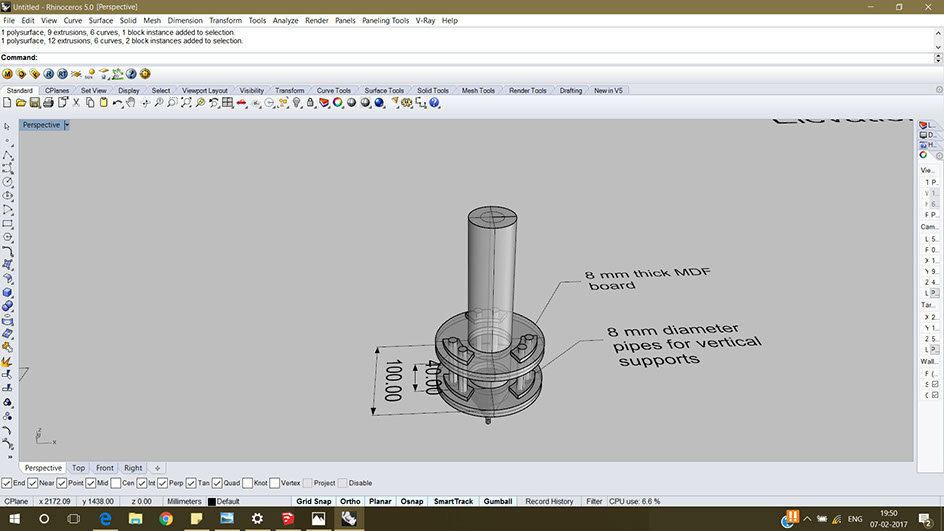
Task: Click the Save file icon in the Standard toolbar
Action: click(34, 103)
